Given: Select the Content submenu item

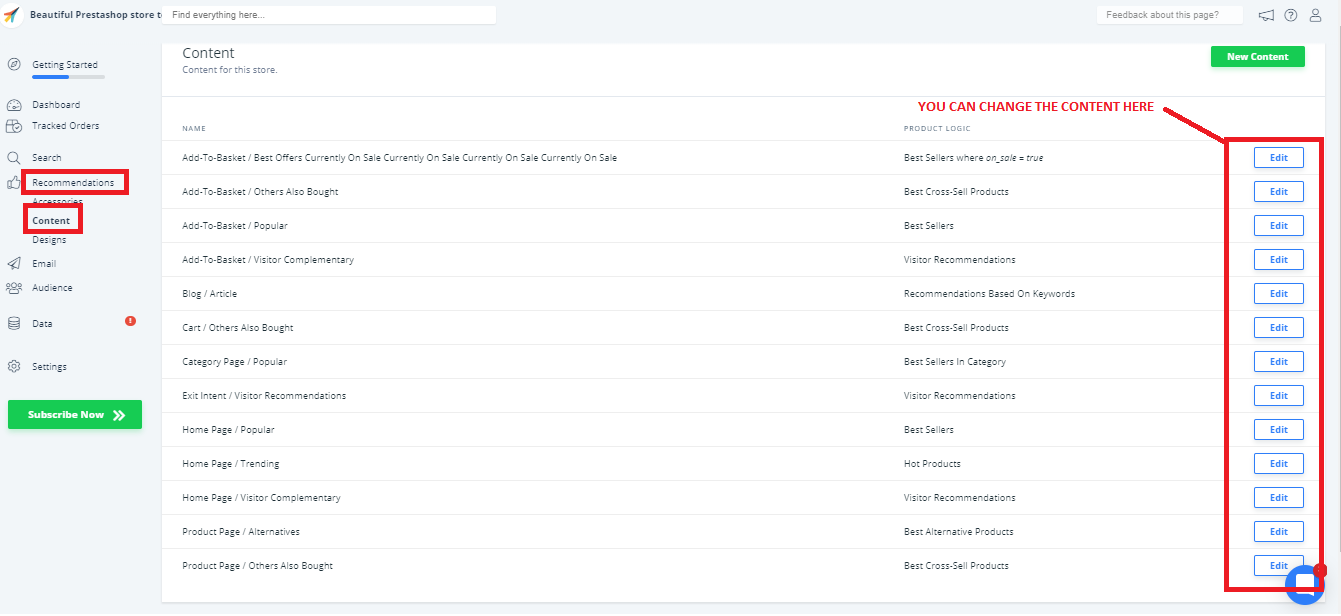Looking at the screenshot, I should point(51,221).
